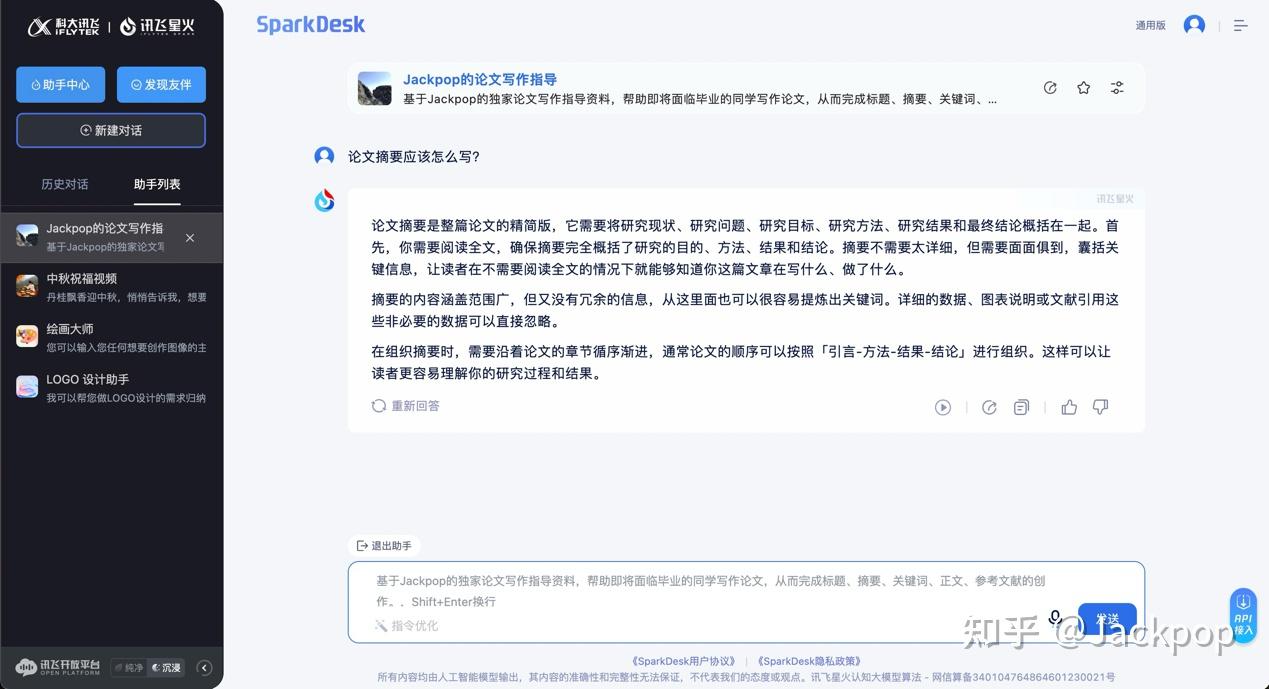Switch to 助手列表 tab
This screenshot has height=689, width=1269.
pyautogui.click(x=157, y=184)
